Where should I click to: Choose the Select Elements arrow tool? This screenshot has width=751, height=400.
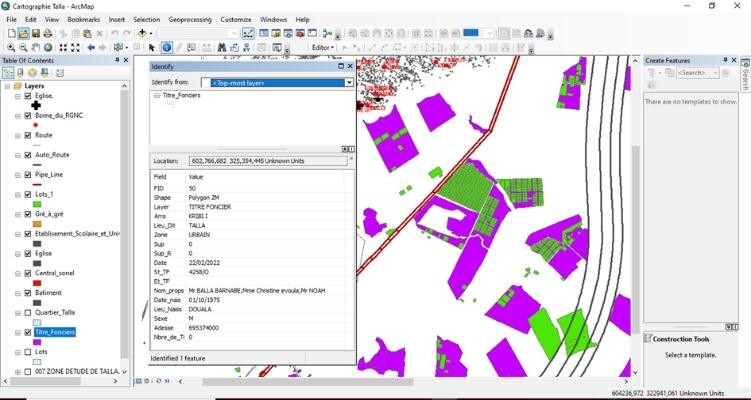(x=152, y=48)
